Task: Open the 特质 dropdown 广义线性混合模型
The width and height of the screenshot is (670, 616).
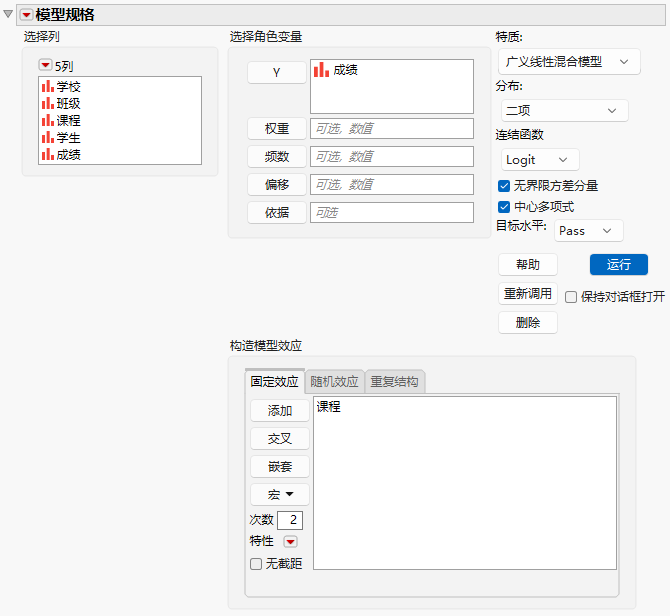Action: point(569,62)
